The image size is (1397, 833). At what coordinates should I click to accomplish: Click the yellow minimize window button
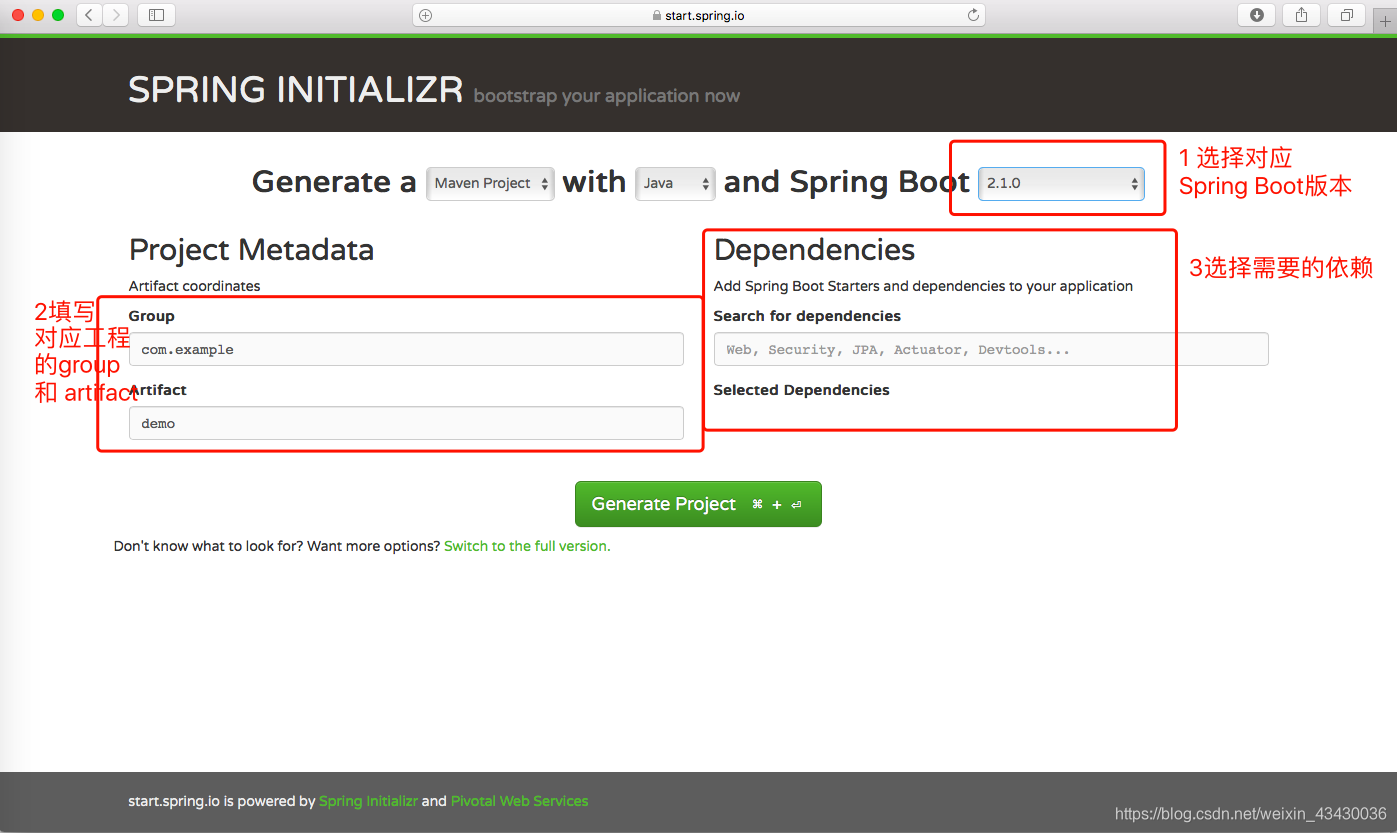[38, 15]
